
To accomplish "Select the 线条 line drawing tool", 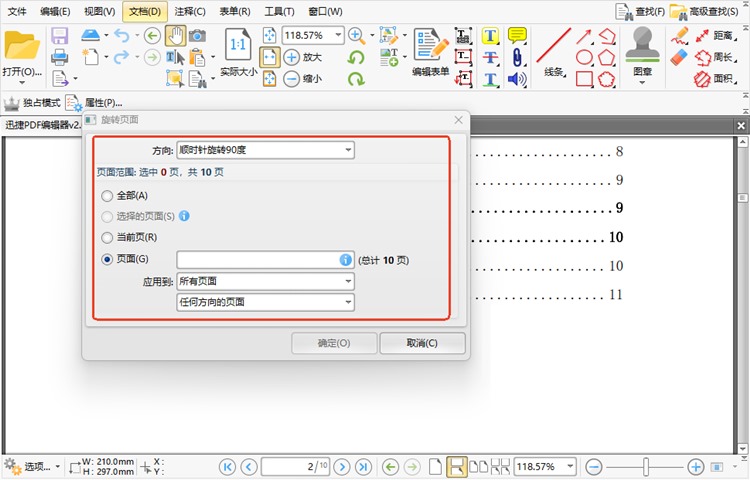I will tap(554, 52).
